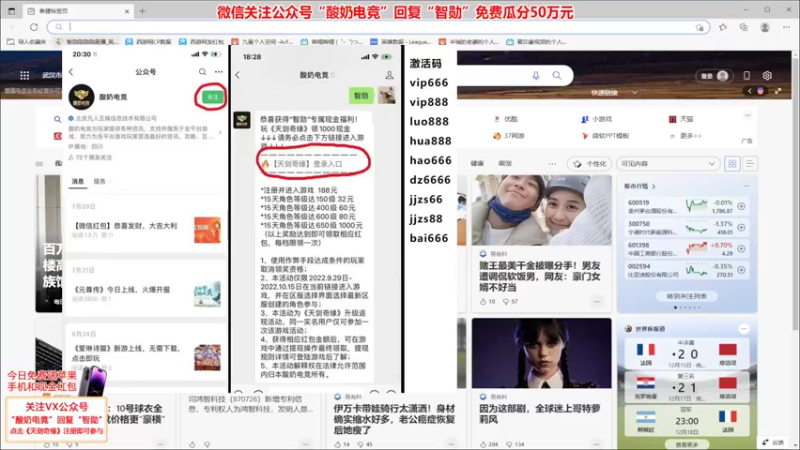Click stock card pagination dots
Viewport: 800px width, 450px height.
click(687, 308)
